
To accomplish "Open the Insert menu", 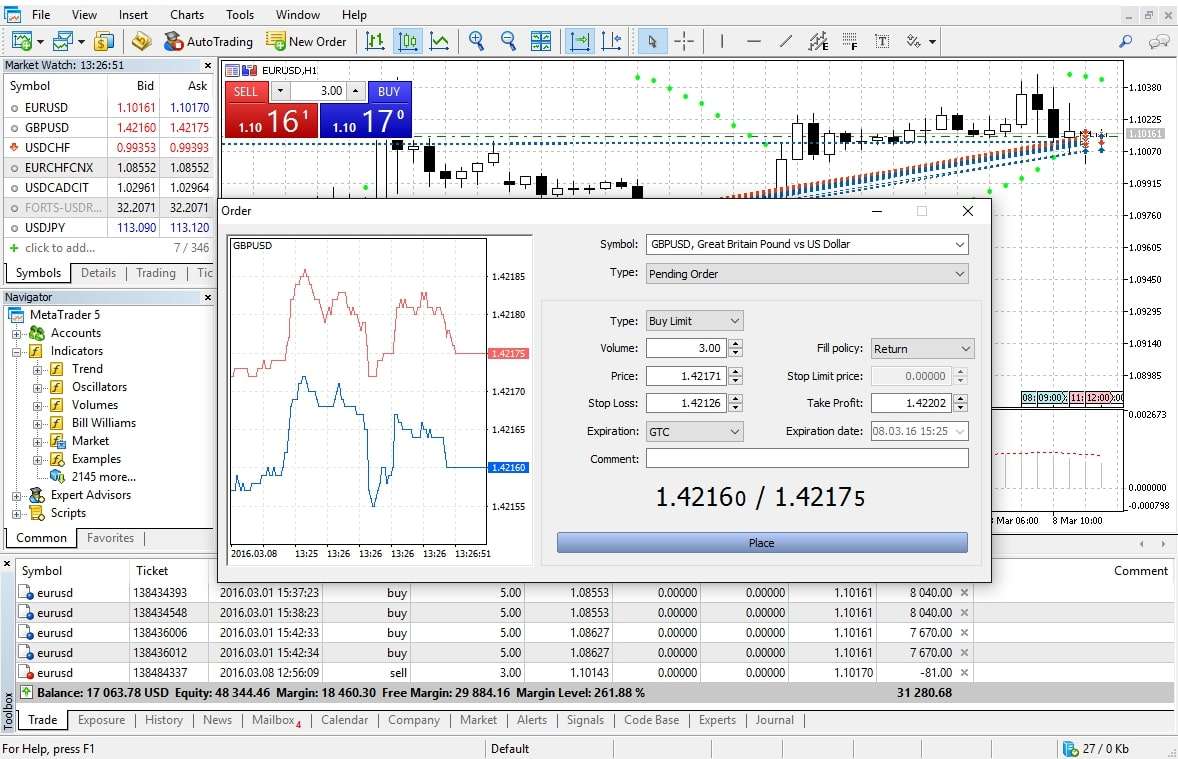I will click(x=133, y=14).
